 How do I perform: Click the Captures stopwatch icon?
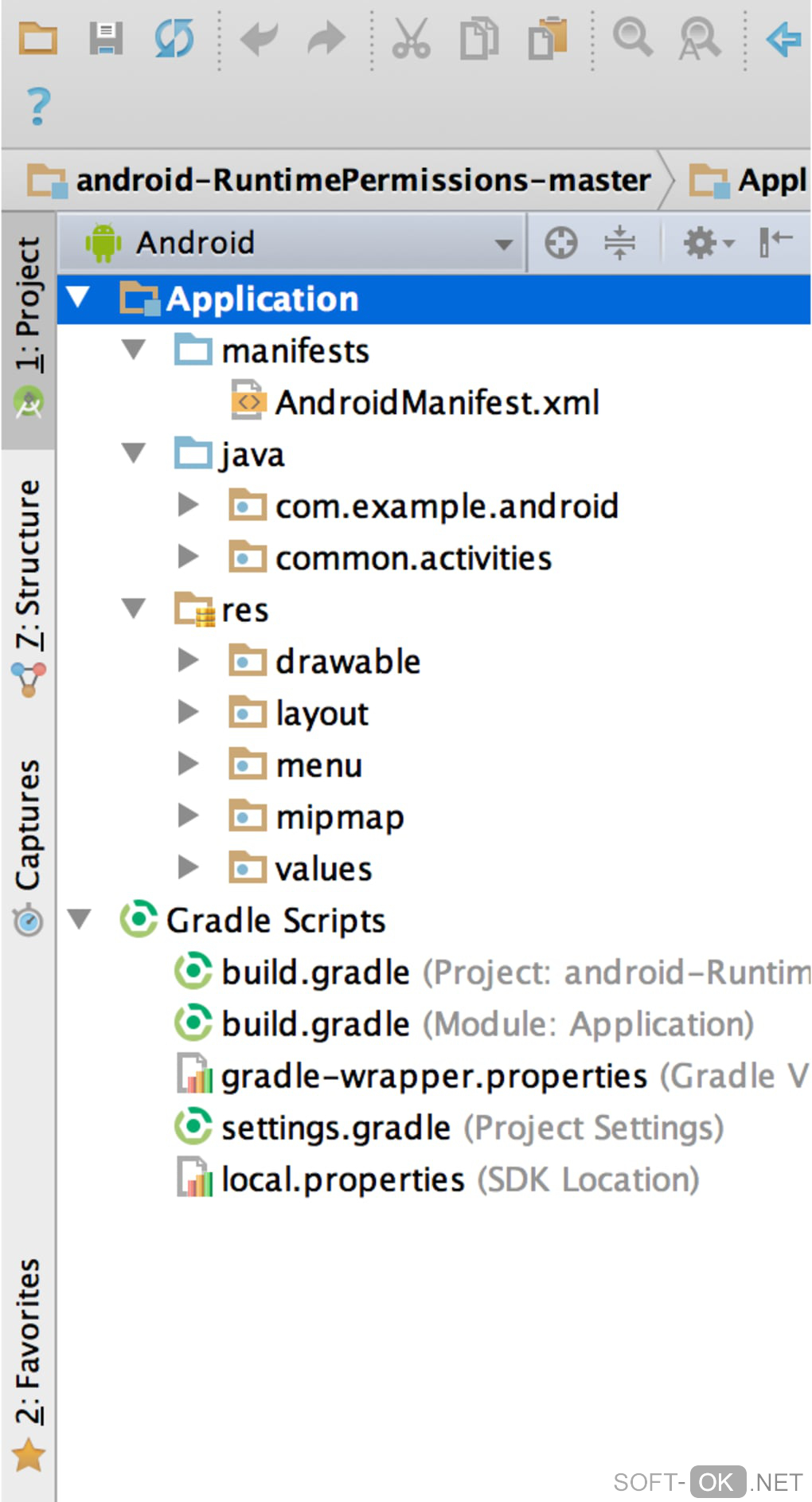(x=29, y=920)
